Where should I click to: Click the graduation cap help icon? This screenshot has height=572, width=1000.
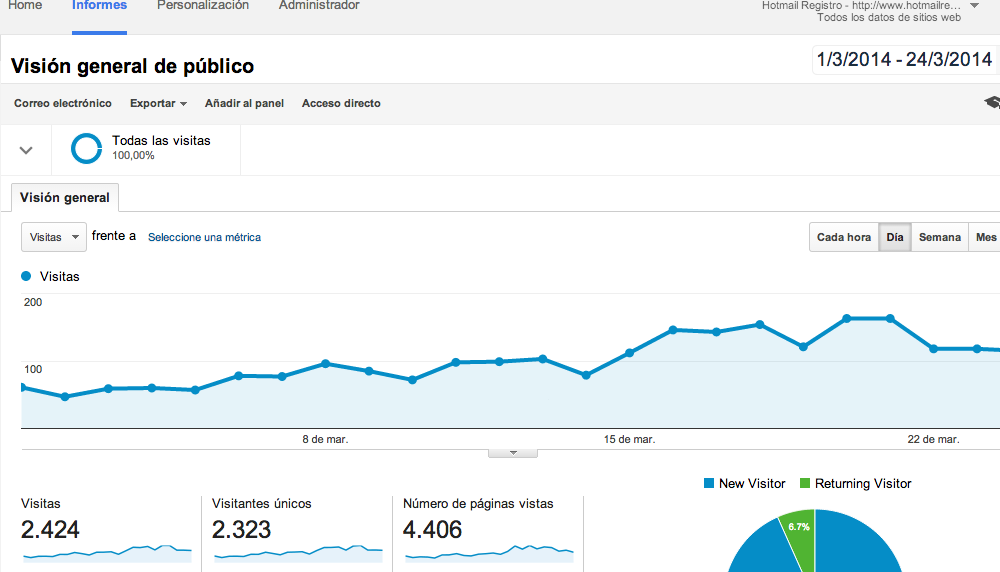point(992,103)
